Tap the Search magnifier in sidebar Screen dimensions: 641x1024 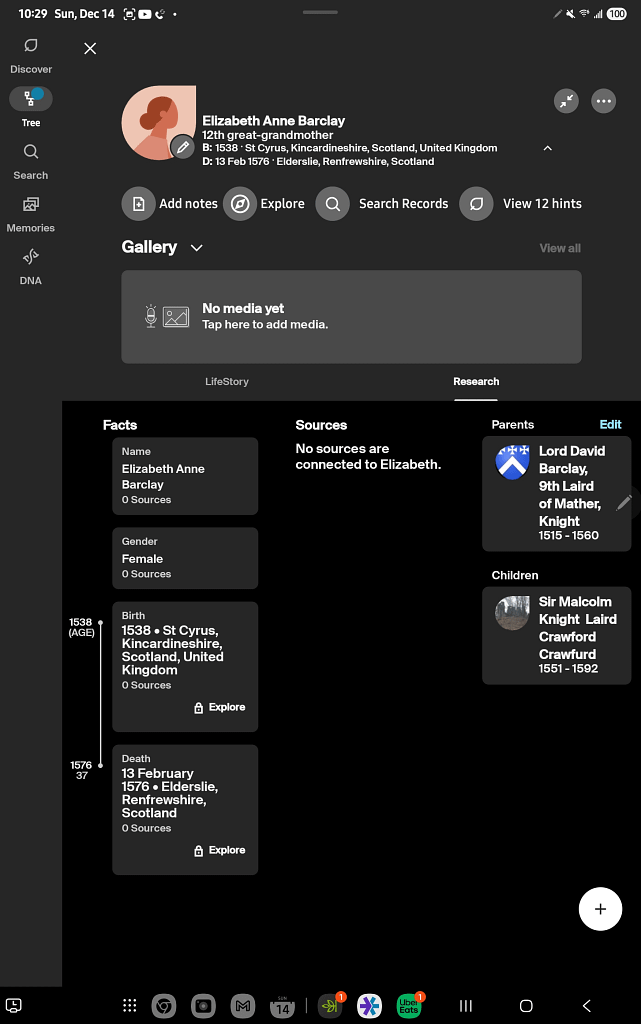click(x=31, y=152)
